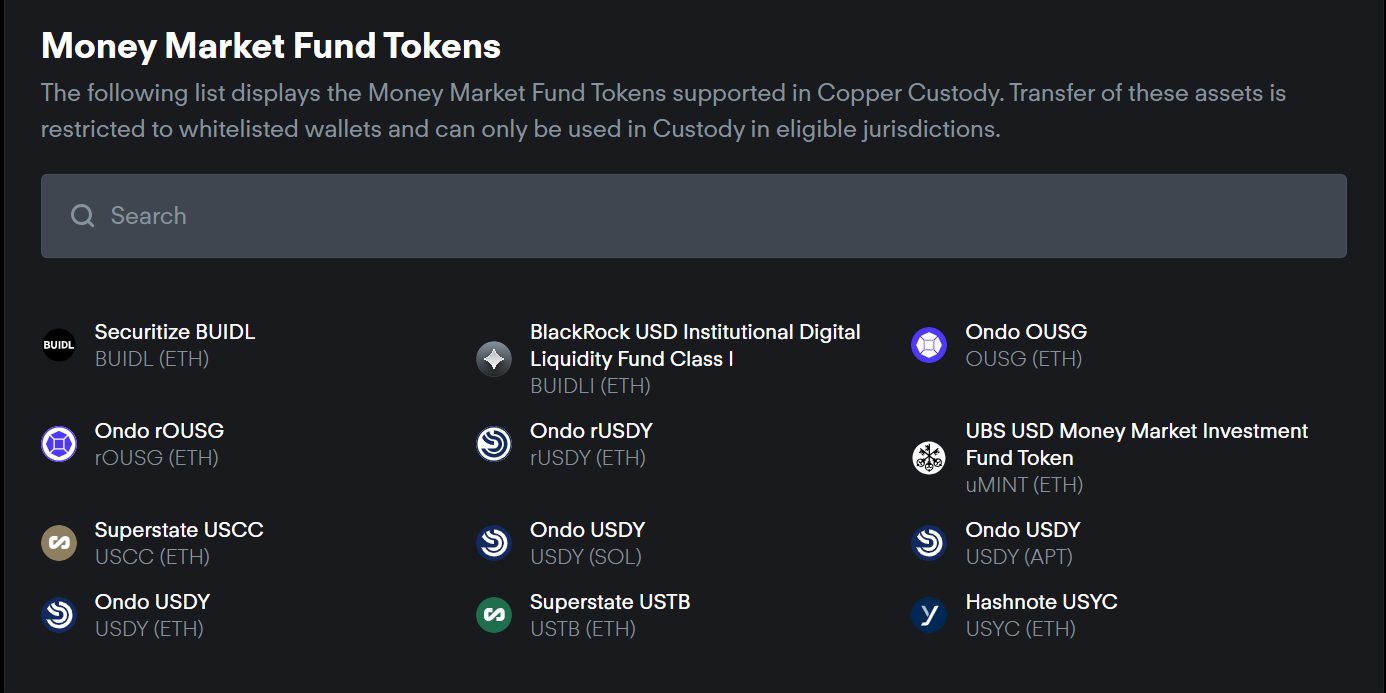
Task: Click the Superstate USTB green icon
Action: pos(494,615)
